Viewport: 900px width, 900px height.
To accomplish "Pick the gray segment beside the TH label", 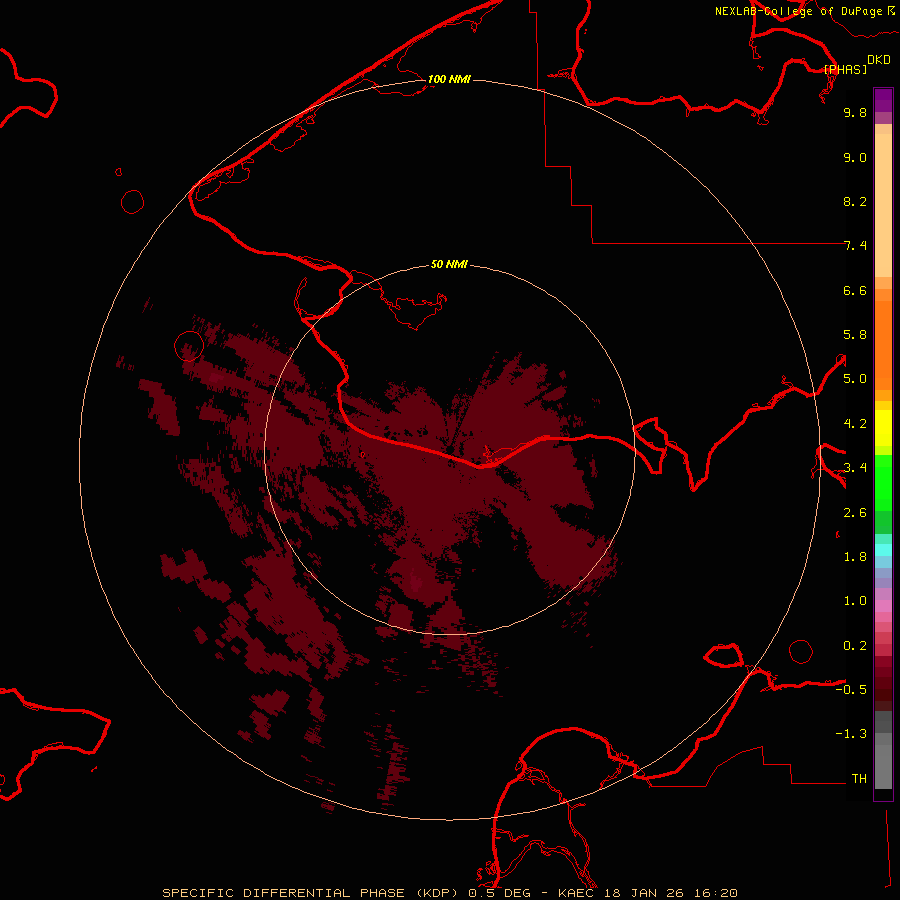I will click(883, 766).
